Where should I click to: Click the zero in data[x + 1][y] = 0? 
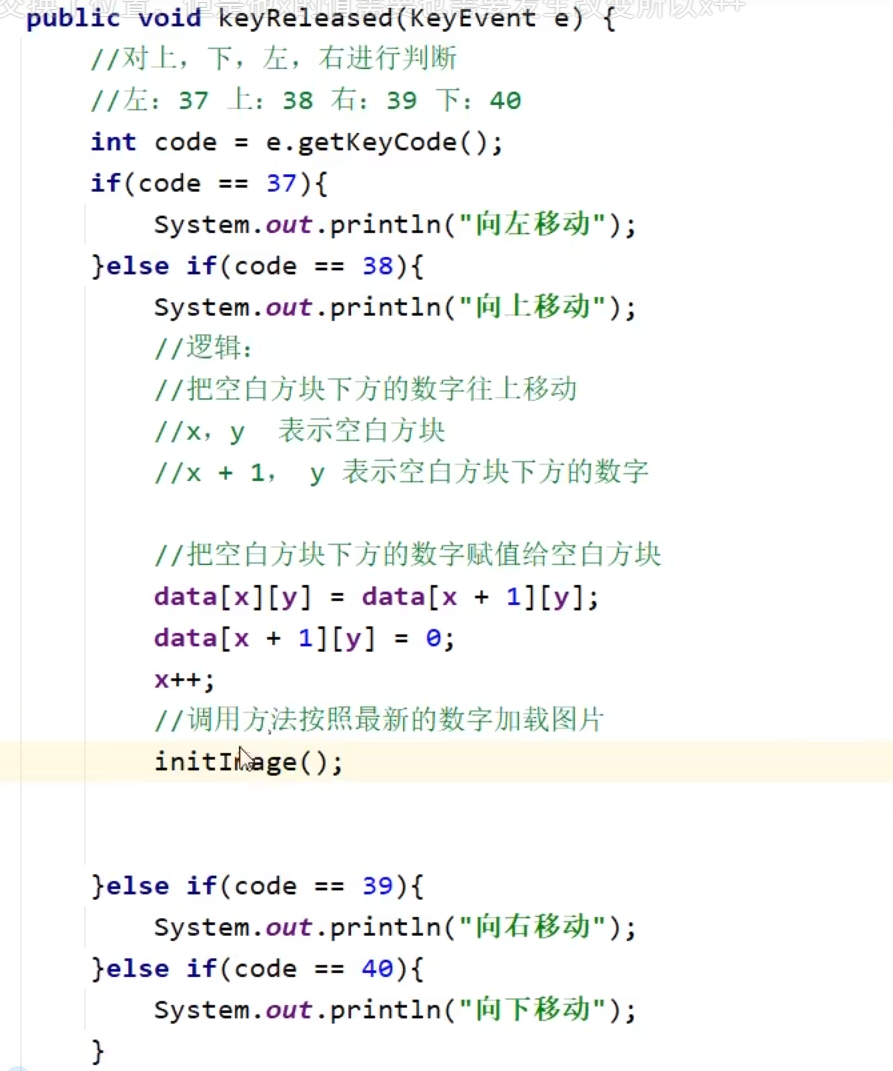432,638
